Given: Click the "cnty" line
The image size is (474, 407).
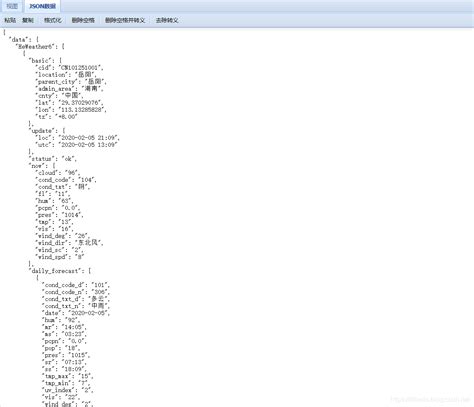Looking at the screenshot, I should pyautogui.click(x=59, y=96).
